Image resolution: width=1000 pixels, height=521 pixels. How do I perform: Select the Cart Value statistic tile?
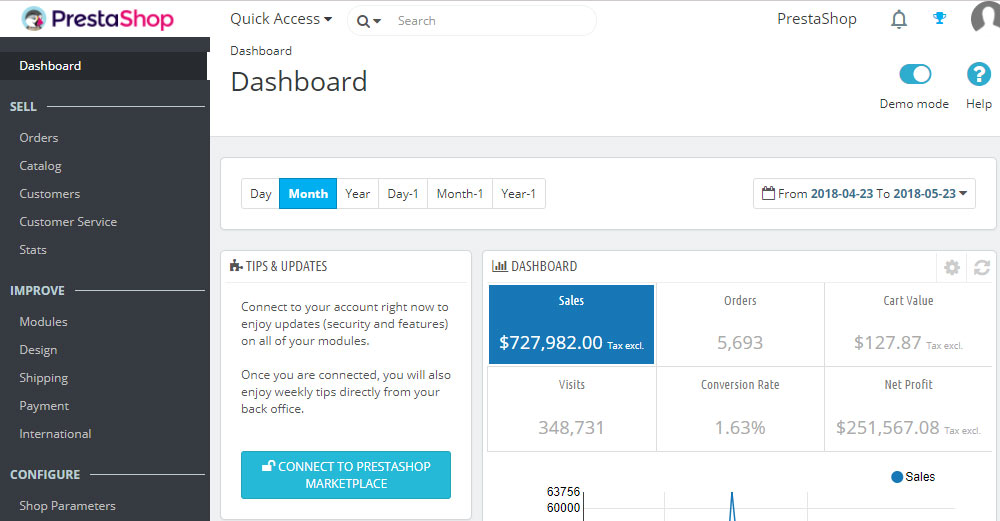click(x=908, y=325)
